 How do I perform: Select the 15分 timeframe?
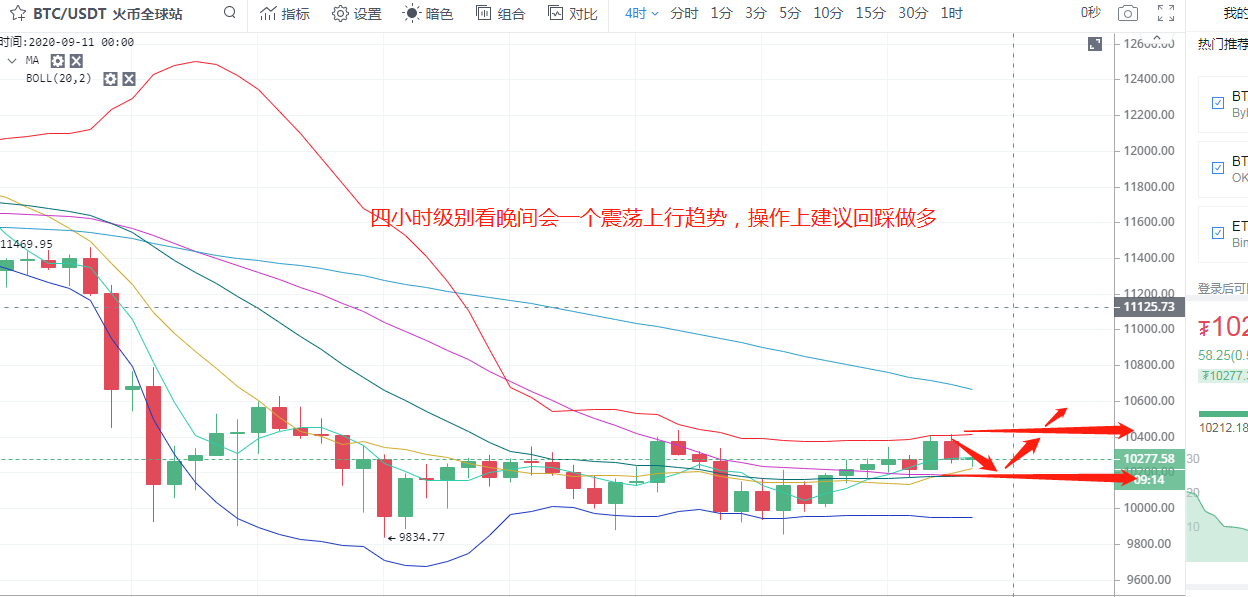pos(870,13)
